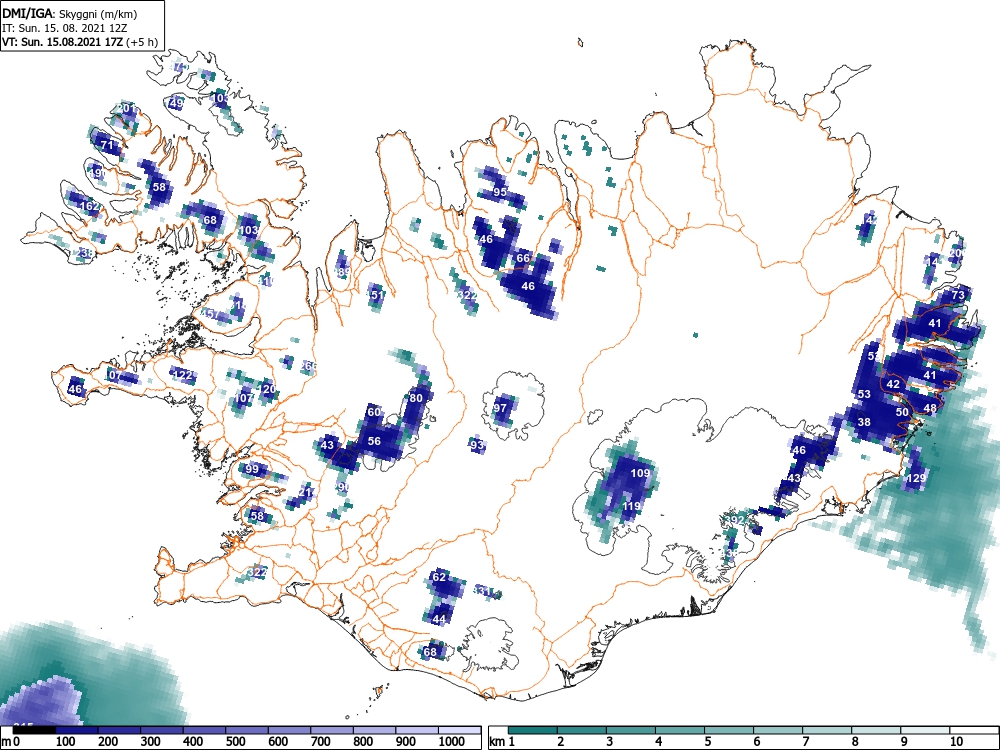Screen dimensions: 1000x750
Task: Click the '129' visibility value on the east coast
Action: pyautogui.click(x=916, y=478)
